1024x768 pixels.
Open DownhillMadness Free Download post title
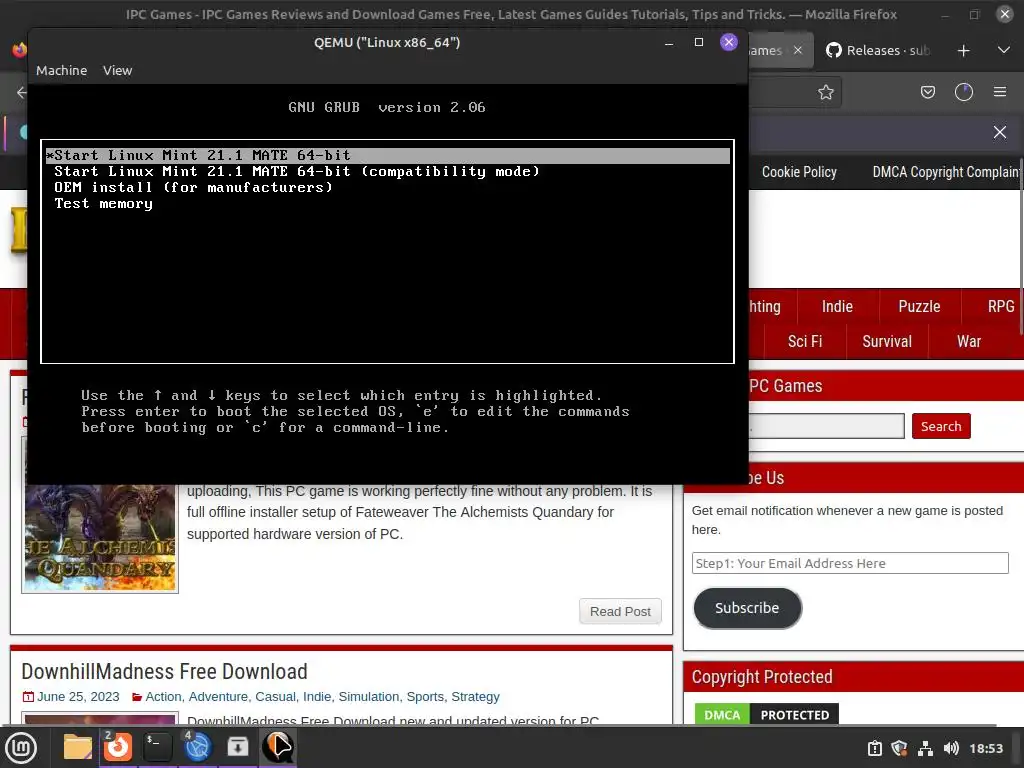coord(165,671)
